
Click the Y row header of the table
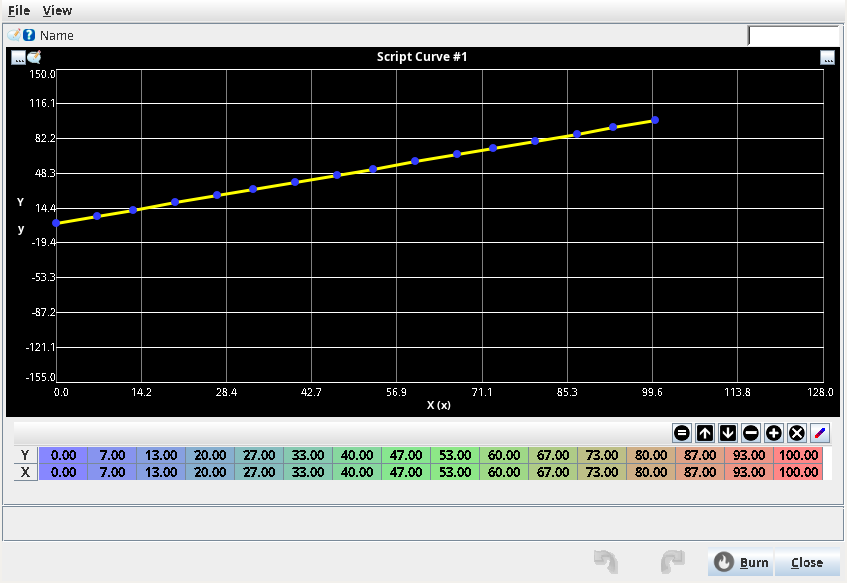coord(25,455)
